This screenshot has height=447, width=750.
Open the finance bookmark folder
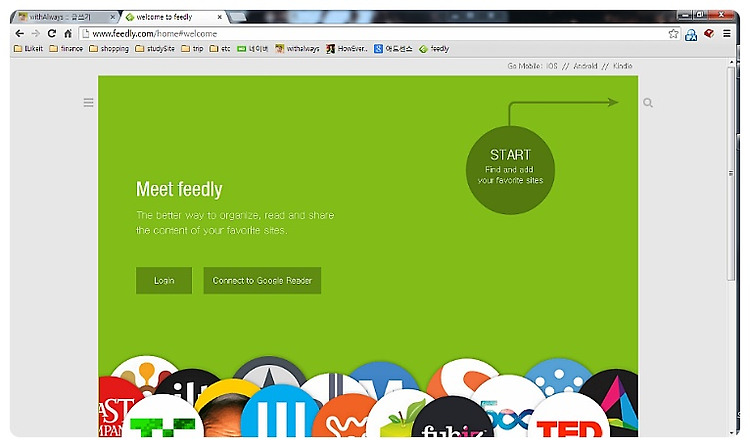click(66, 49)
